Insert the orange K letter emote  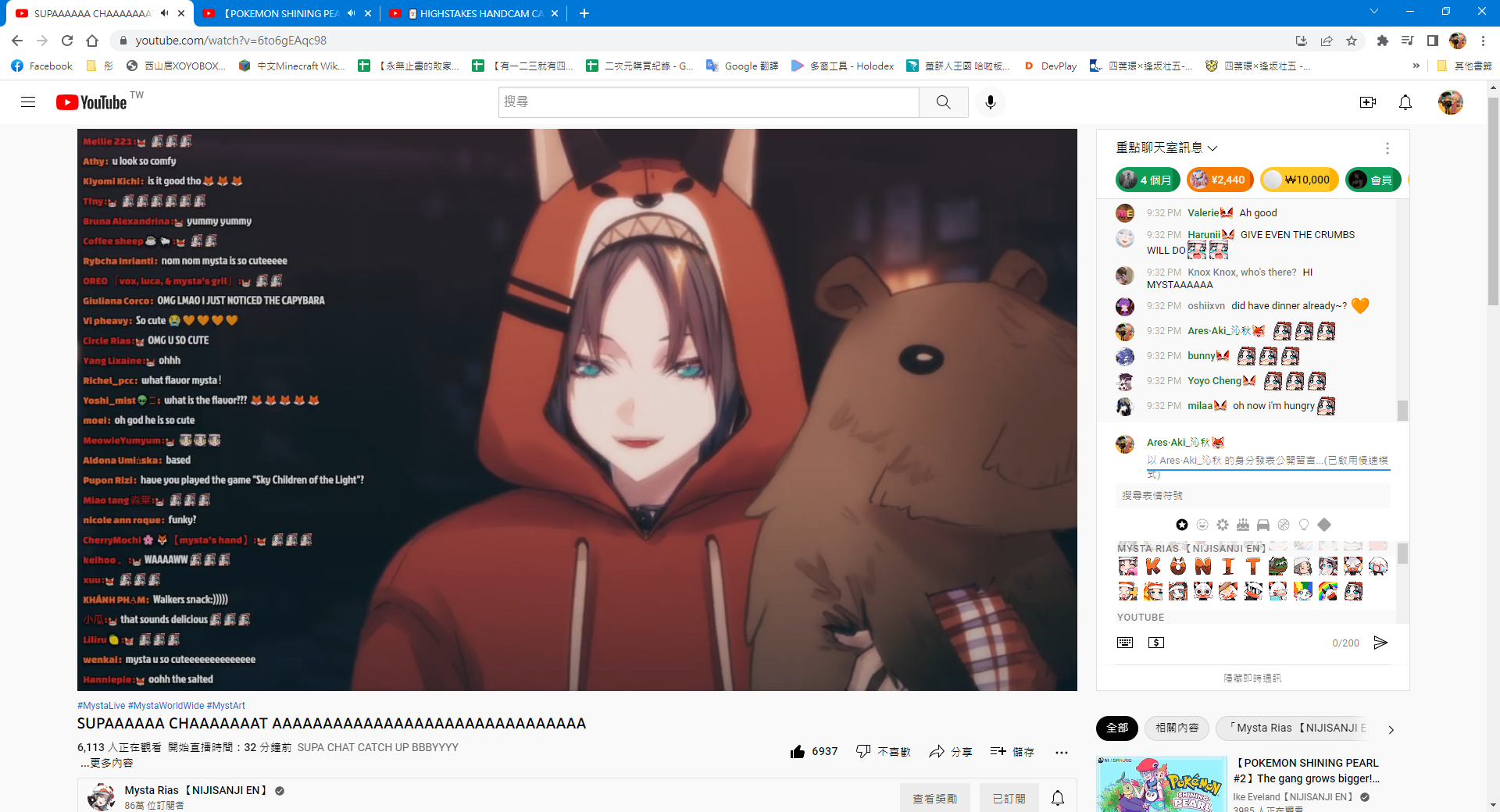(x=1153, y=566)
